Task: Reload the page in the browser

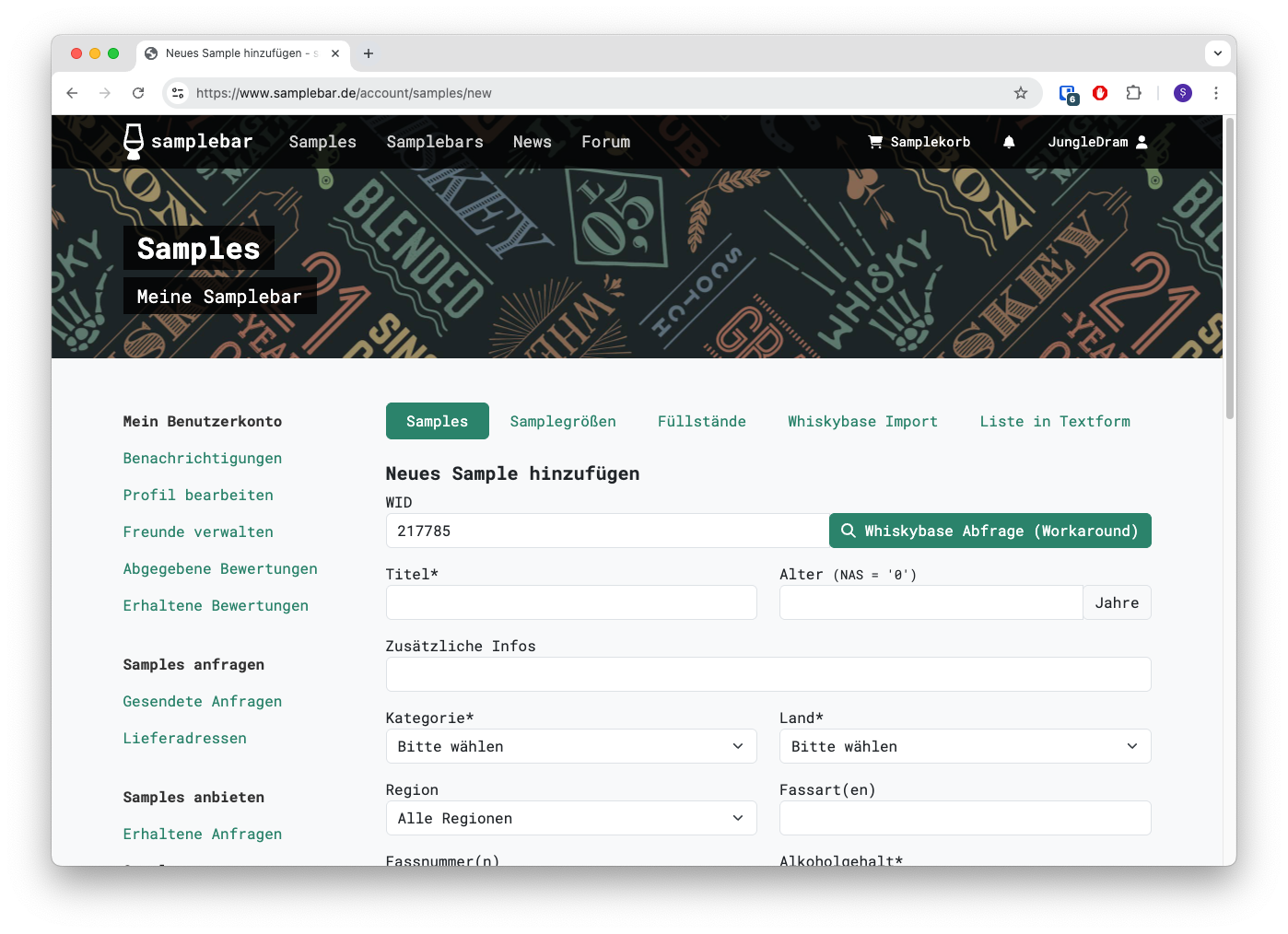Action: [138, 93]
